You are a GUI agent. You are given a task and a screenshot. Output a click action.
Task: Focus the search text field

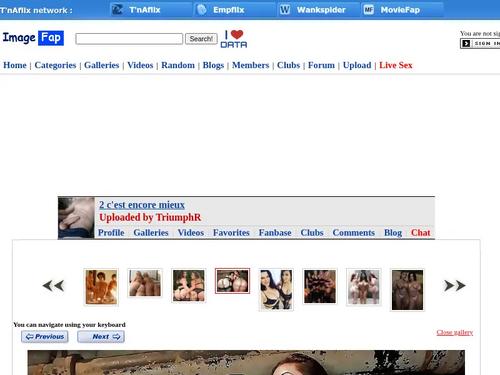129,39
